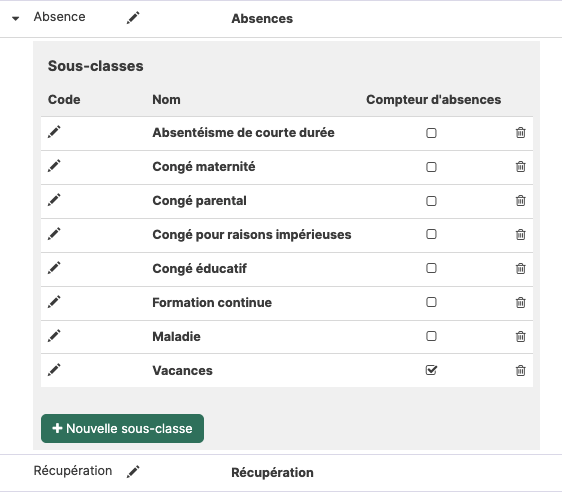
Task: Click the Code column header
Action: 64,100
